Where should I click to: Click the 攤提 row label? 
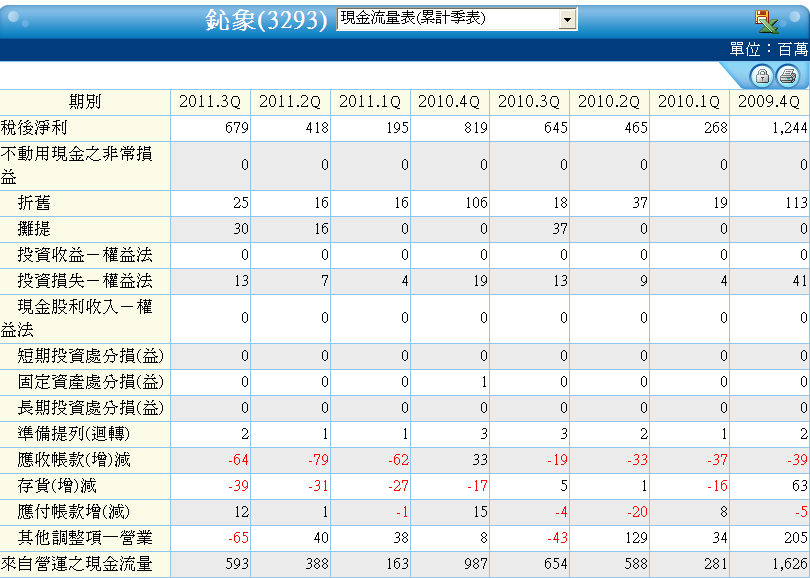(34, 229)
